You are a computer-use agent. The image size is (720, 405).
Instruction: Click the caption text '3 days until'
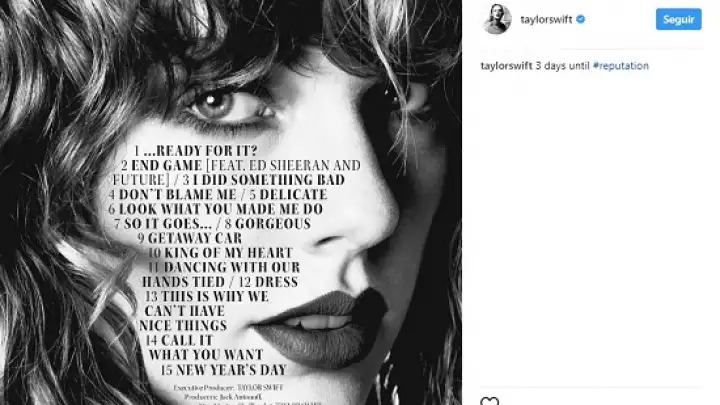click(x=562, y=66)
